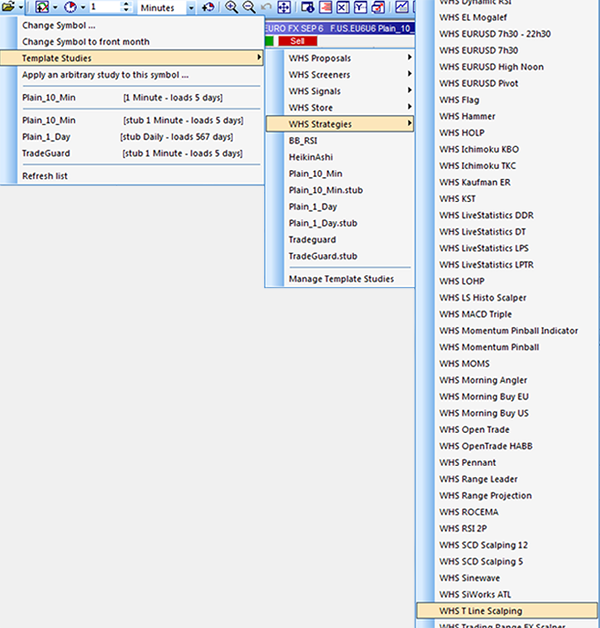Click the open folder symbol icon
The height and width of the screenshot is (628, 600).
(x=7, y=7)
